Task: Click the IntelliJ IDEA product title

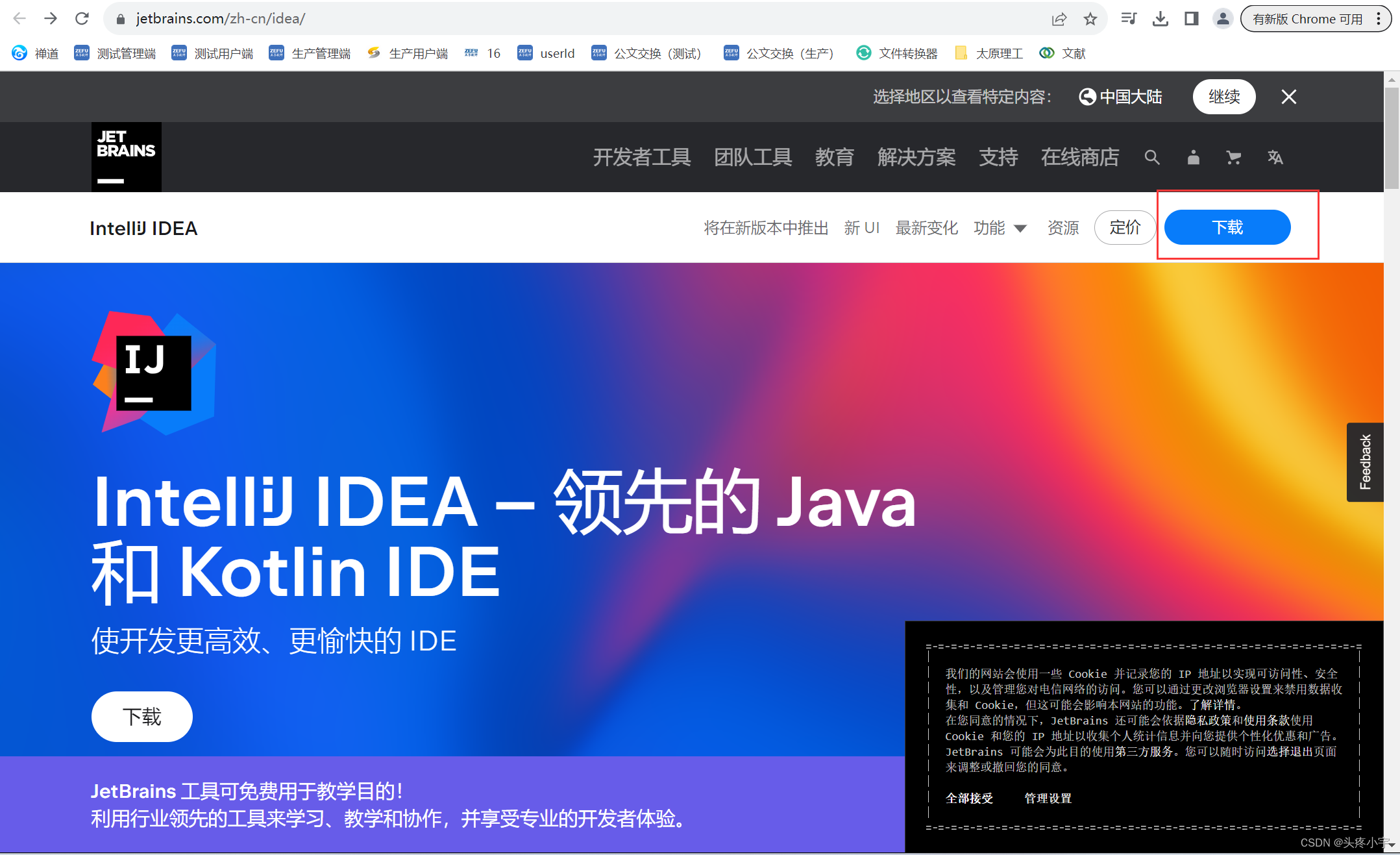Action: (x=143, y=228)
